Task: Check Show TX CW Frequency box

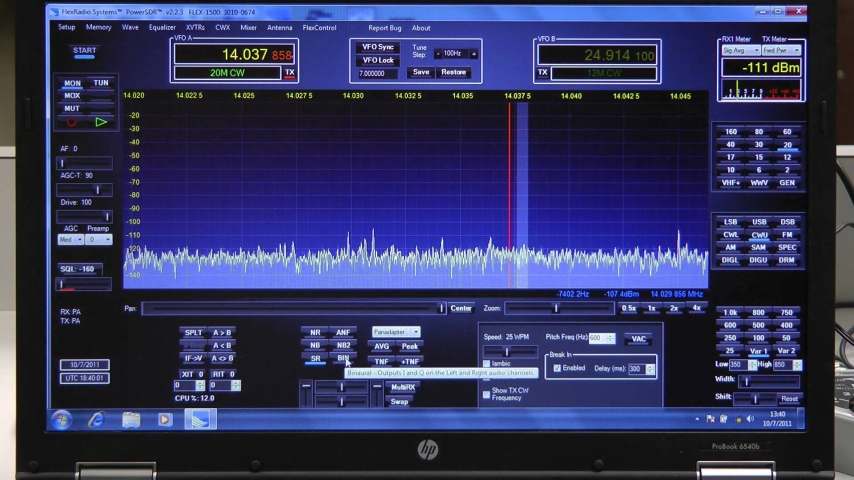Action: point(486,394)
